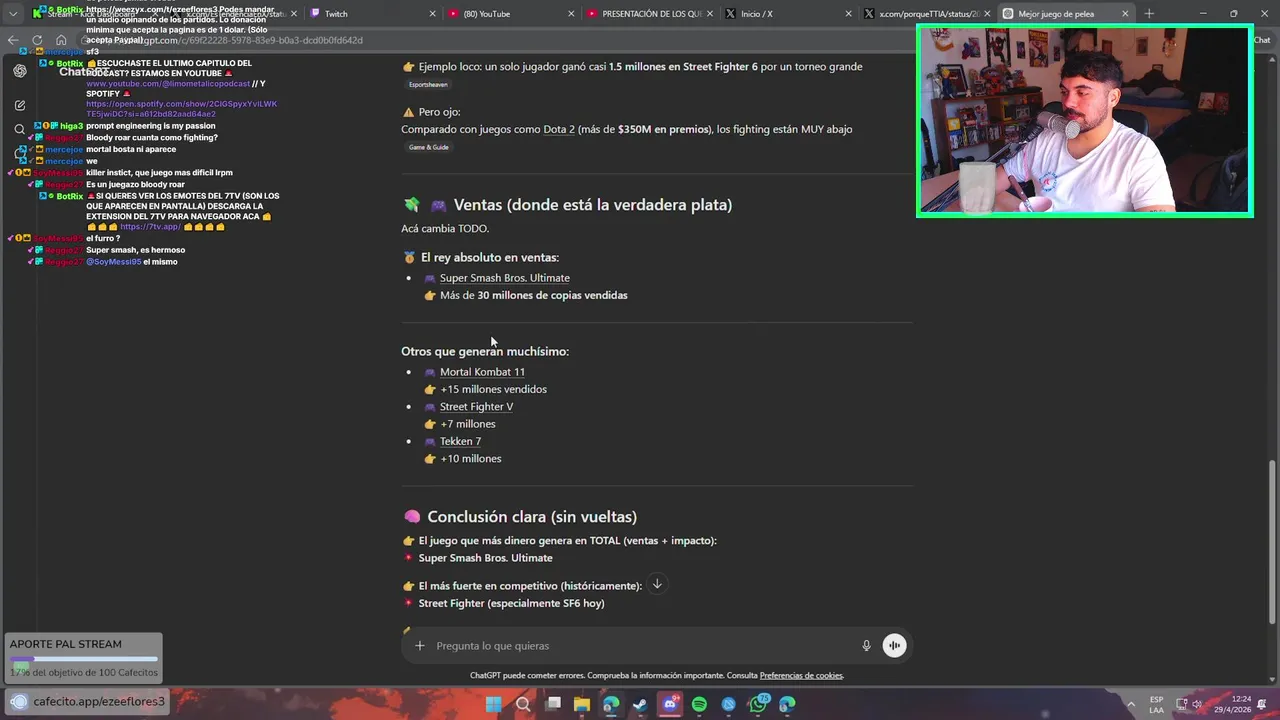Open the Street Fighter V link

476,407
